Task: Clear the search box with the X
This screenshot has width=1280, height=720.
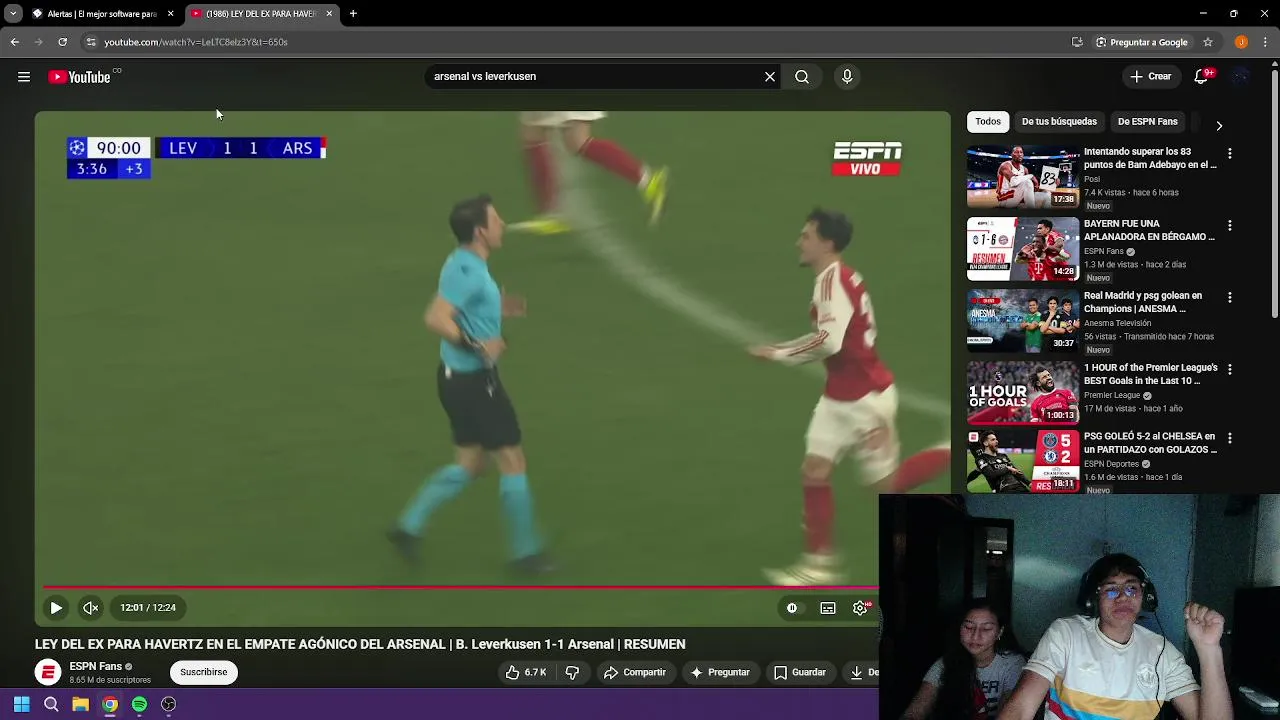Action: [x=770, y=76]
